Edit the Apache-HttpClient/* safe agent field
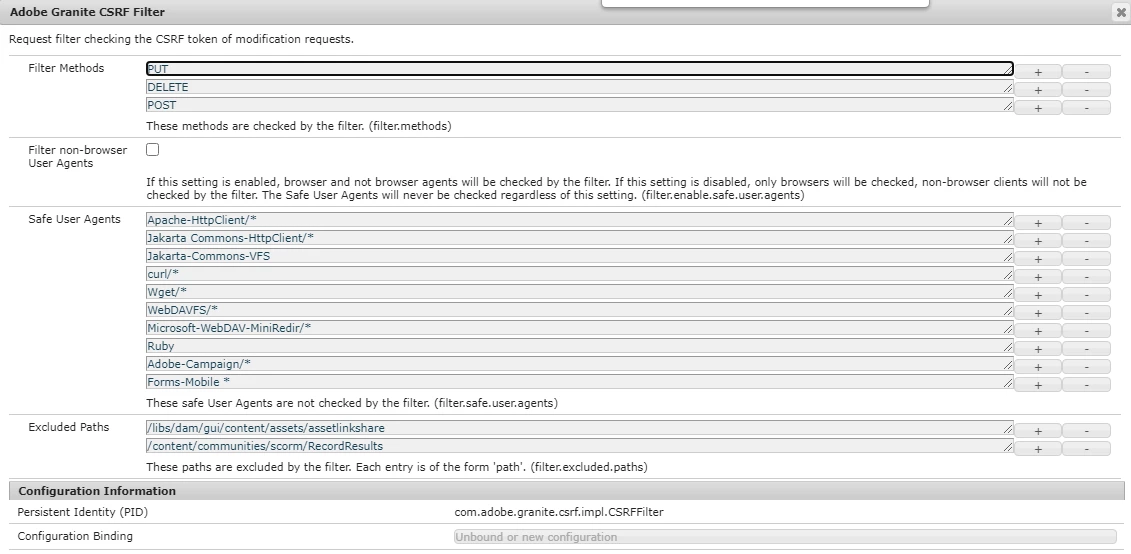The height and width of the screenshot is (554, 1131). tap(579, 219)
